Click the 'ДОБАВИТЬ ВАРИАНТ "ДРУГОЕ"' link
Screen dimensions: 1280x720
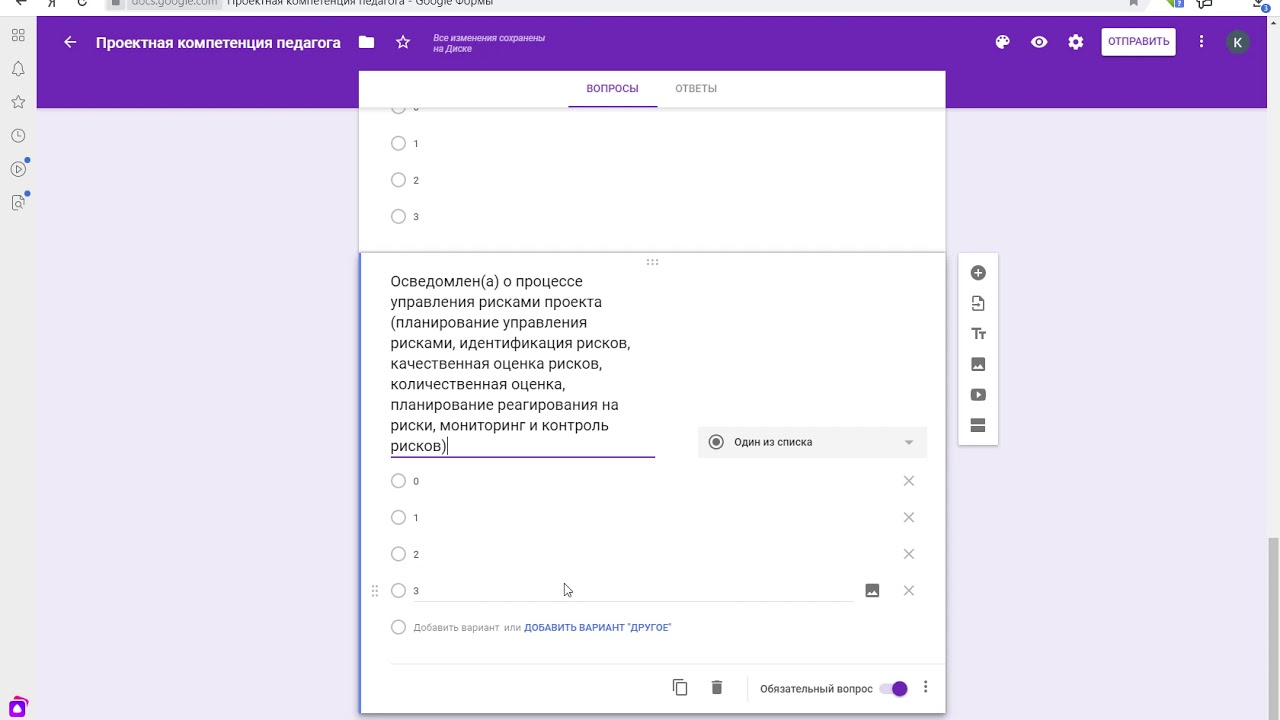point(597,627)
